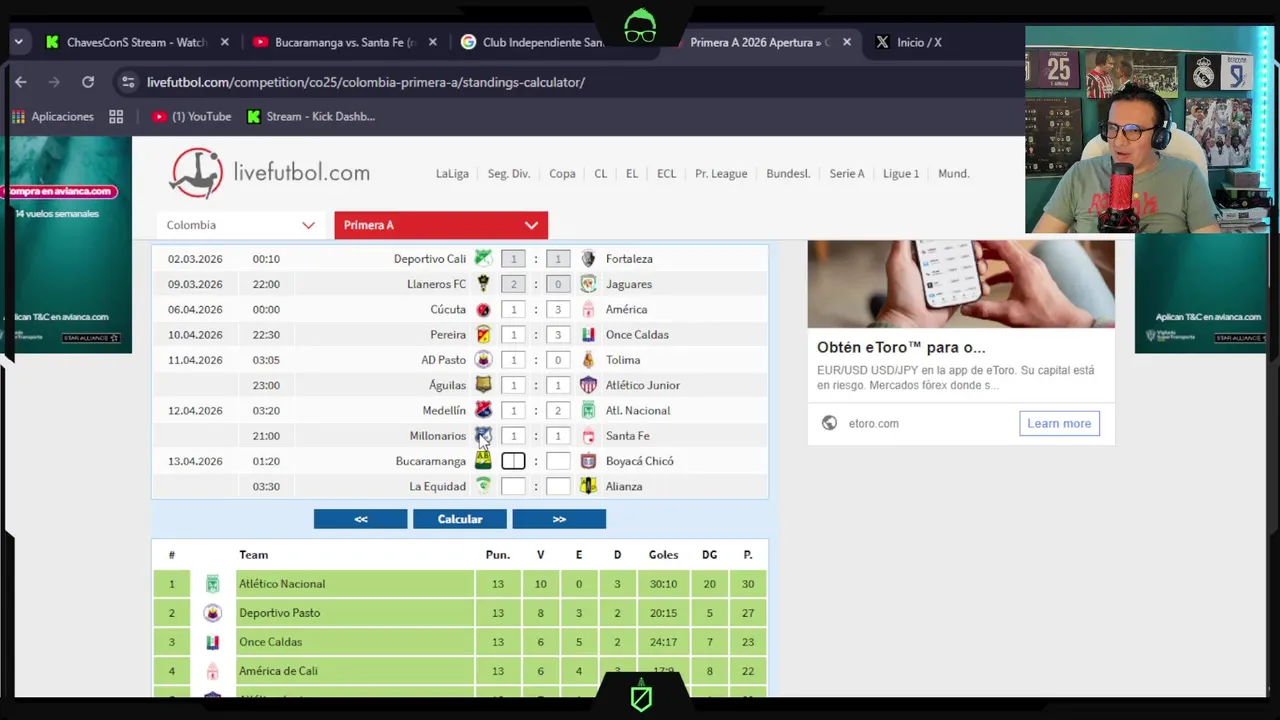
Task: Click the Fortaleza crest icon
Action: pyautogui.click(x=588, y=258)
